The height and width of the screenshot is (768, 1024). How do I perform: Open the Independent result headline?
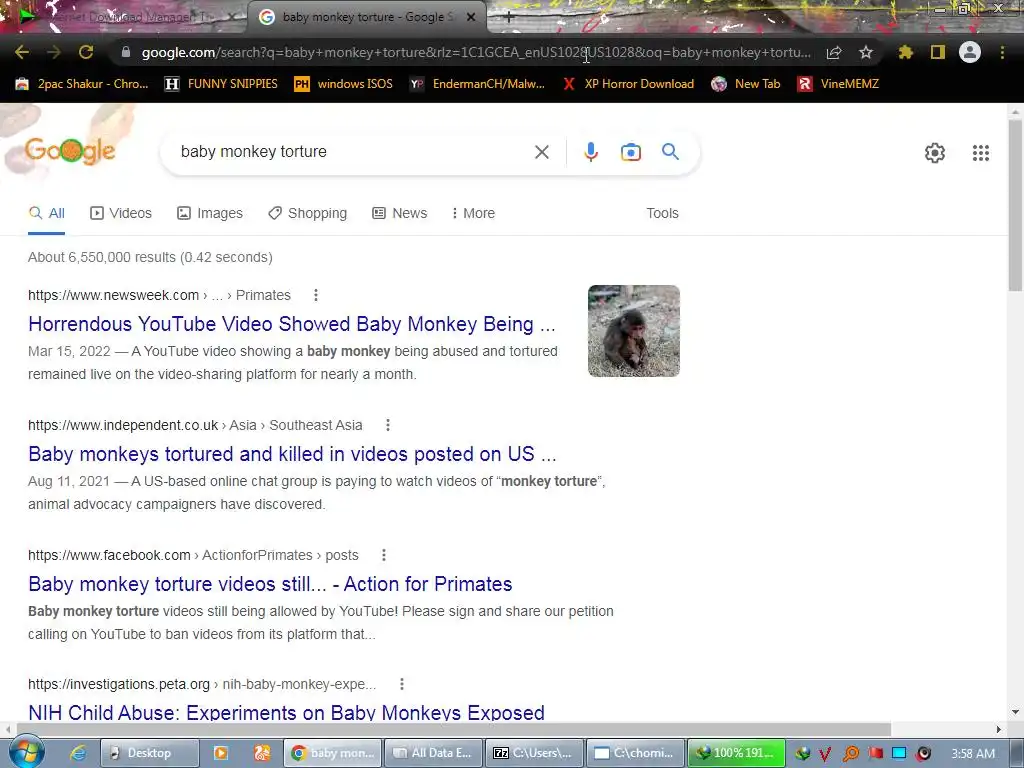(292, 454)
